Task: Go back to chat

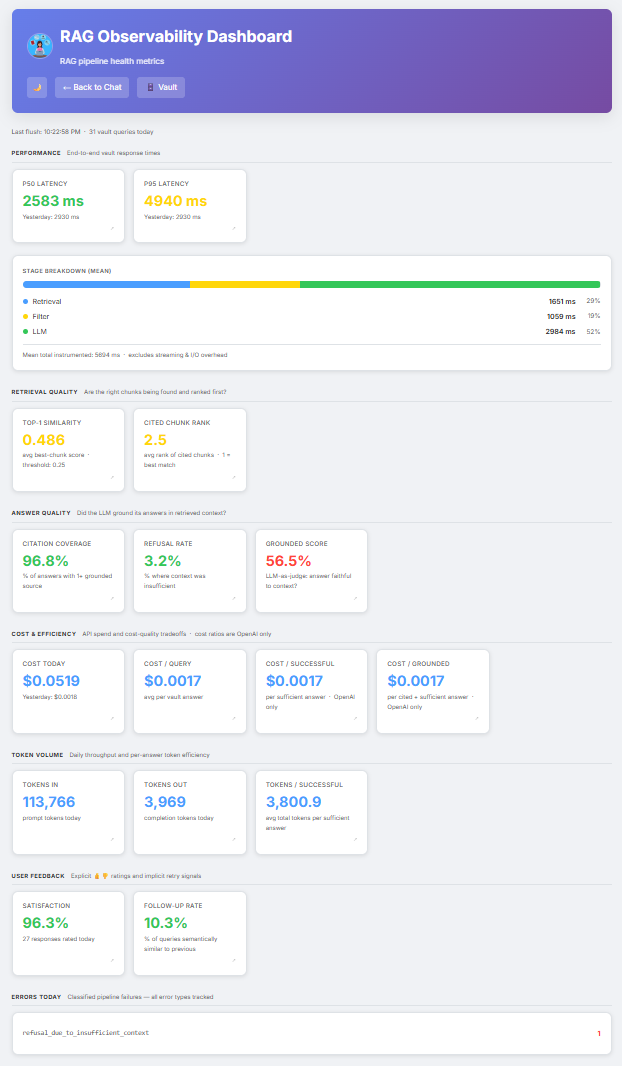Action: [92, 87]
